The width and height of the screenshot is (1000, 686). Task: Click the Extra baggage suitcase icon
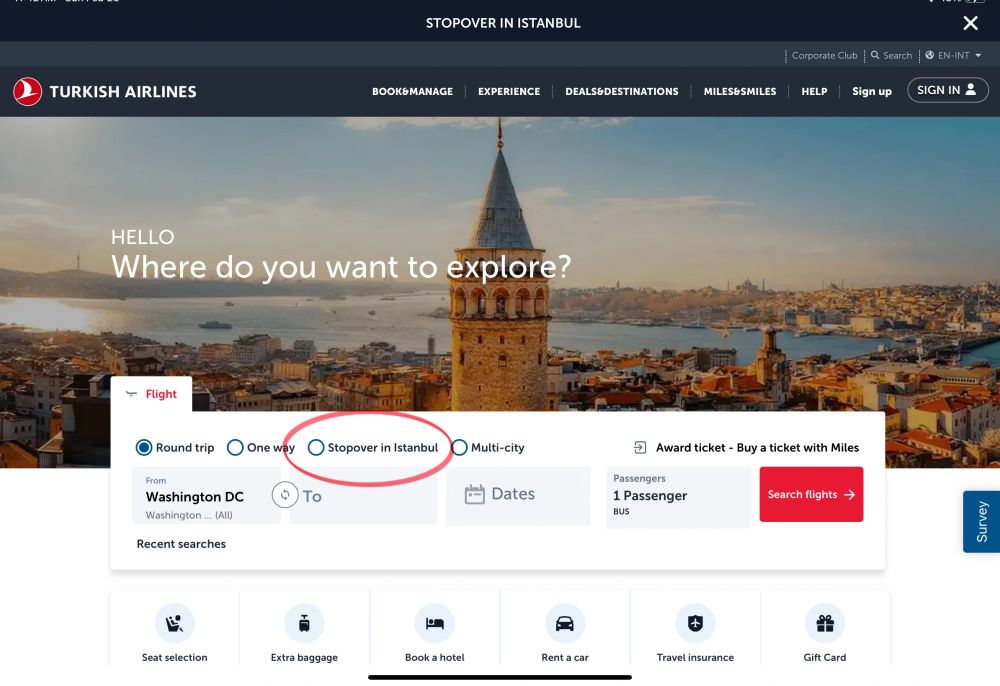pos(304,624)
